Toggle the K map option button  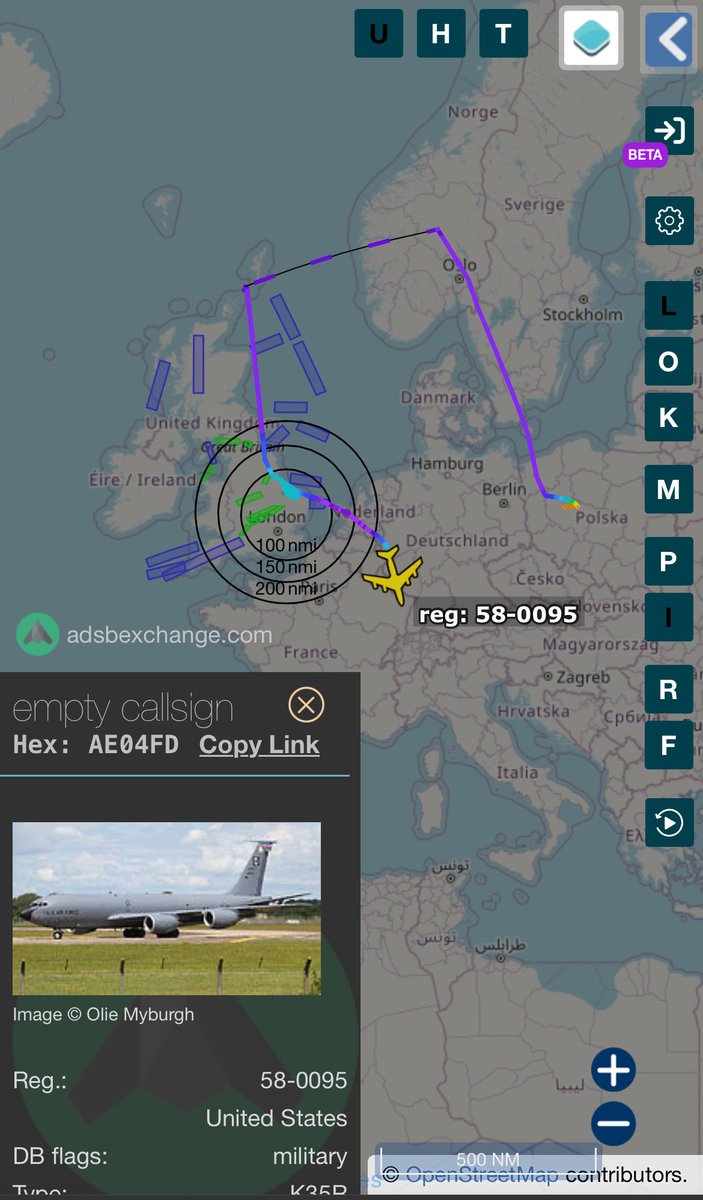pyautogui.click(x=669, y=417)
